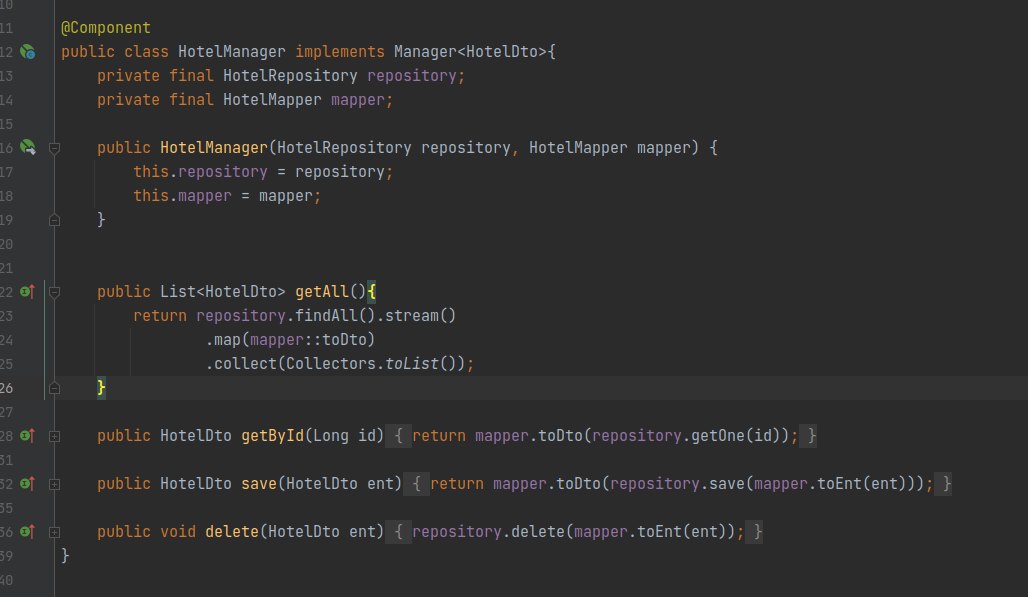Screen dimensions: 1028x597
Task: Click stream() call in the getAll body
Action: click(420, 315)
